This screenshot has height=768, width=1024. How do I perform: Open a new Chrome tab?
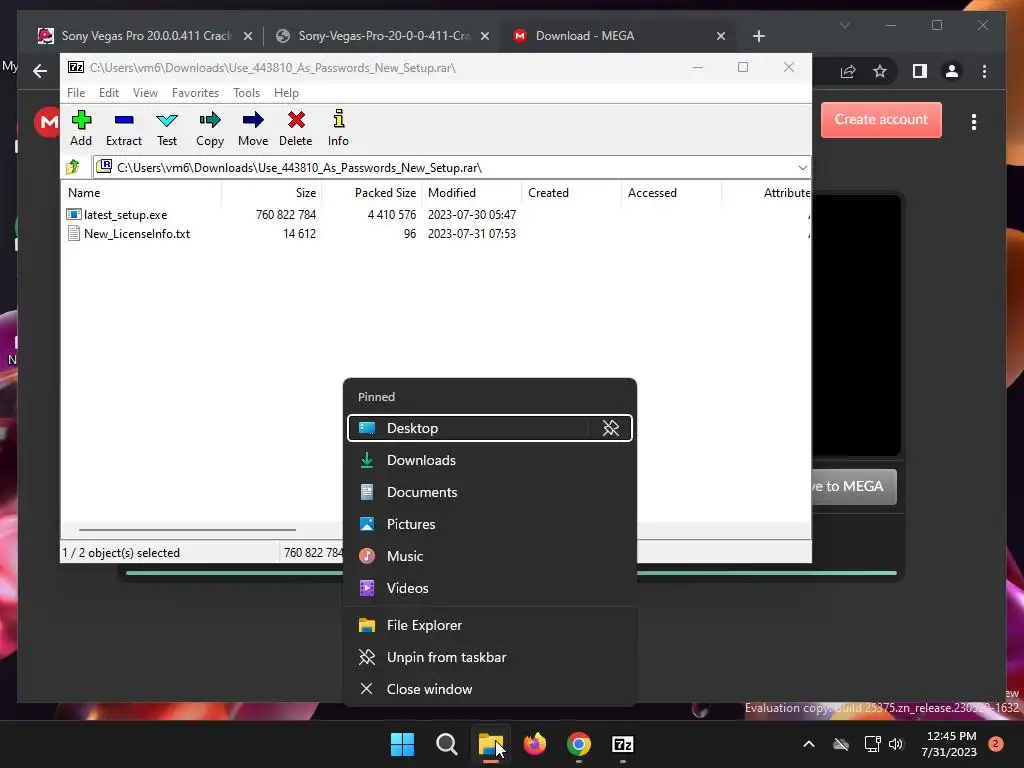click(x=758, y=36)
